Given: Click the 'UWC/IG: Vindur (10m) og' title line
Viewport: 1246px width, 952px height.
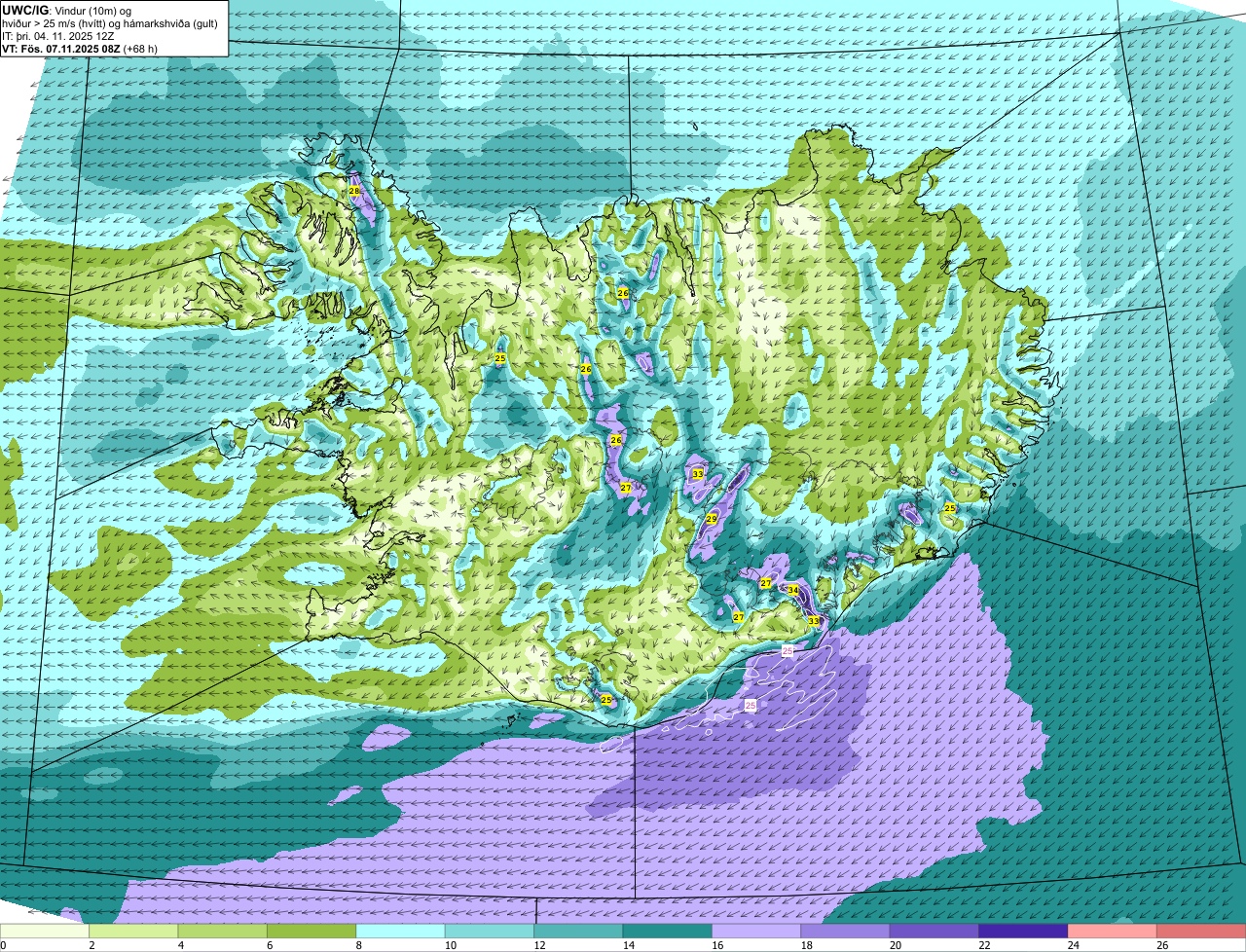Looking at the screenshot, I should coord(67,11).
